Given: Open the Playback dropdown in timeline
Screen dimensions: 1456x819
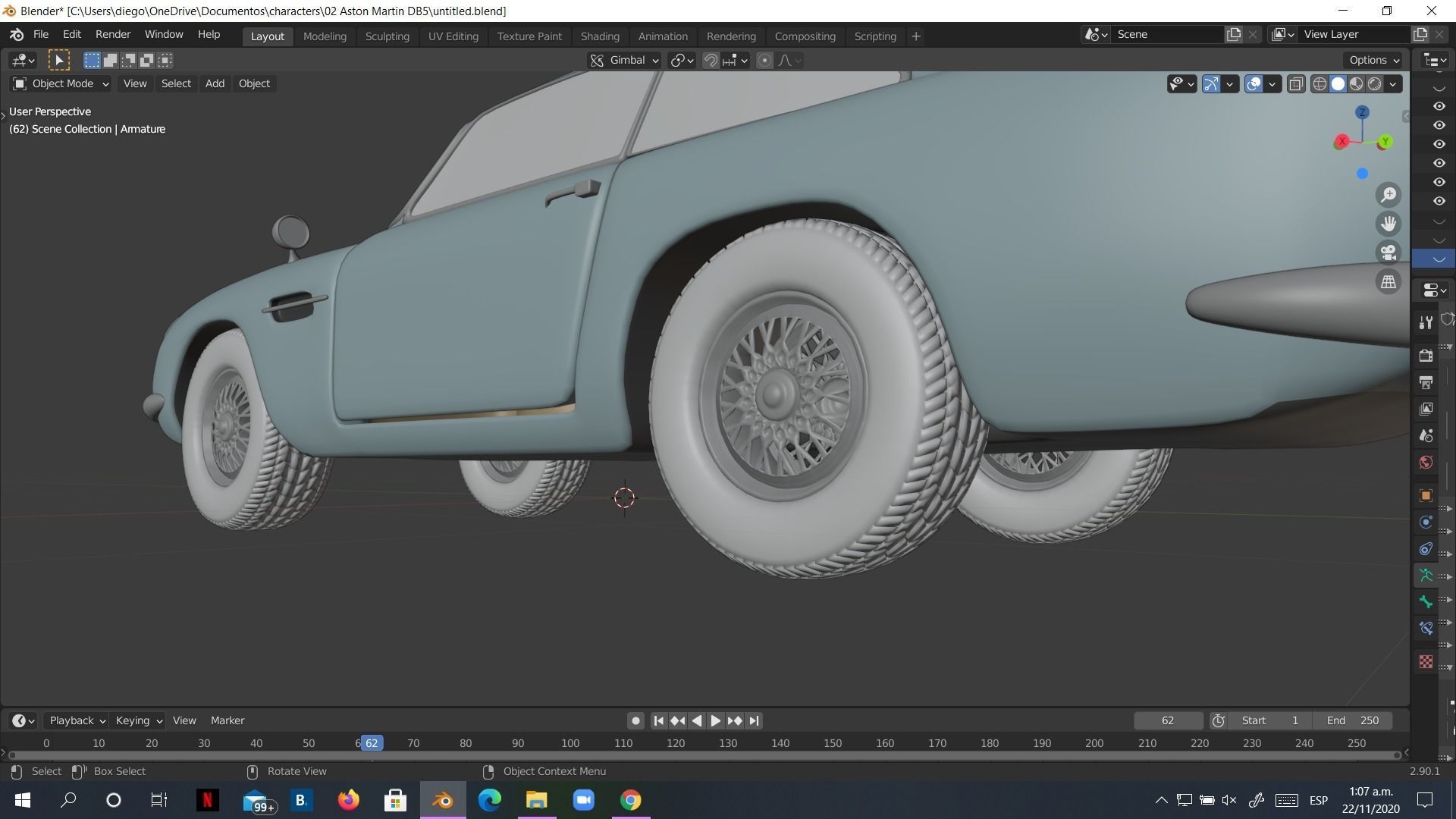Looking at the screenshot, I should click(77, 720).
